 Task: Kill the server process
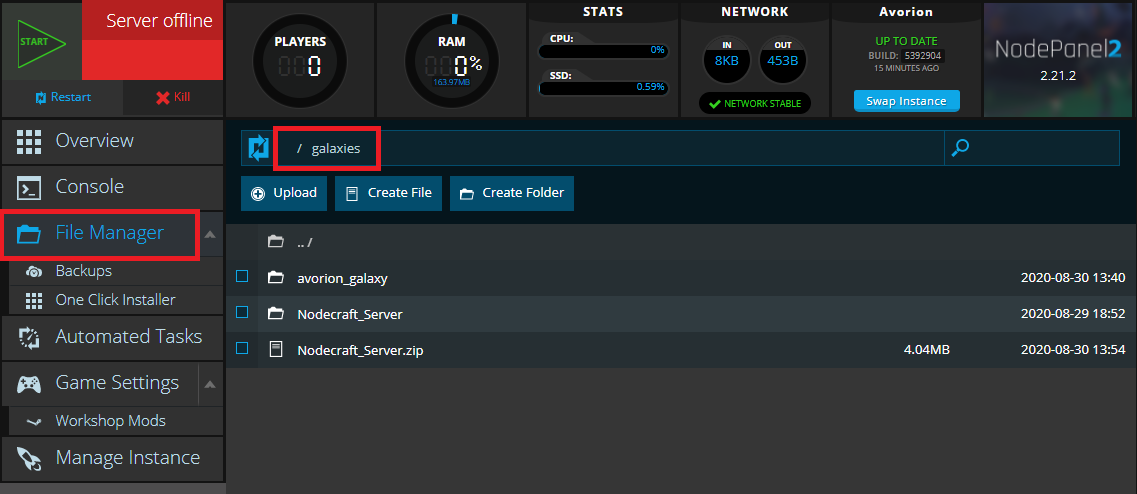(173, 97)
